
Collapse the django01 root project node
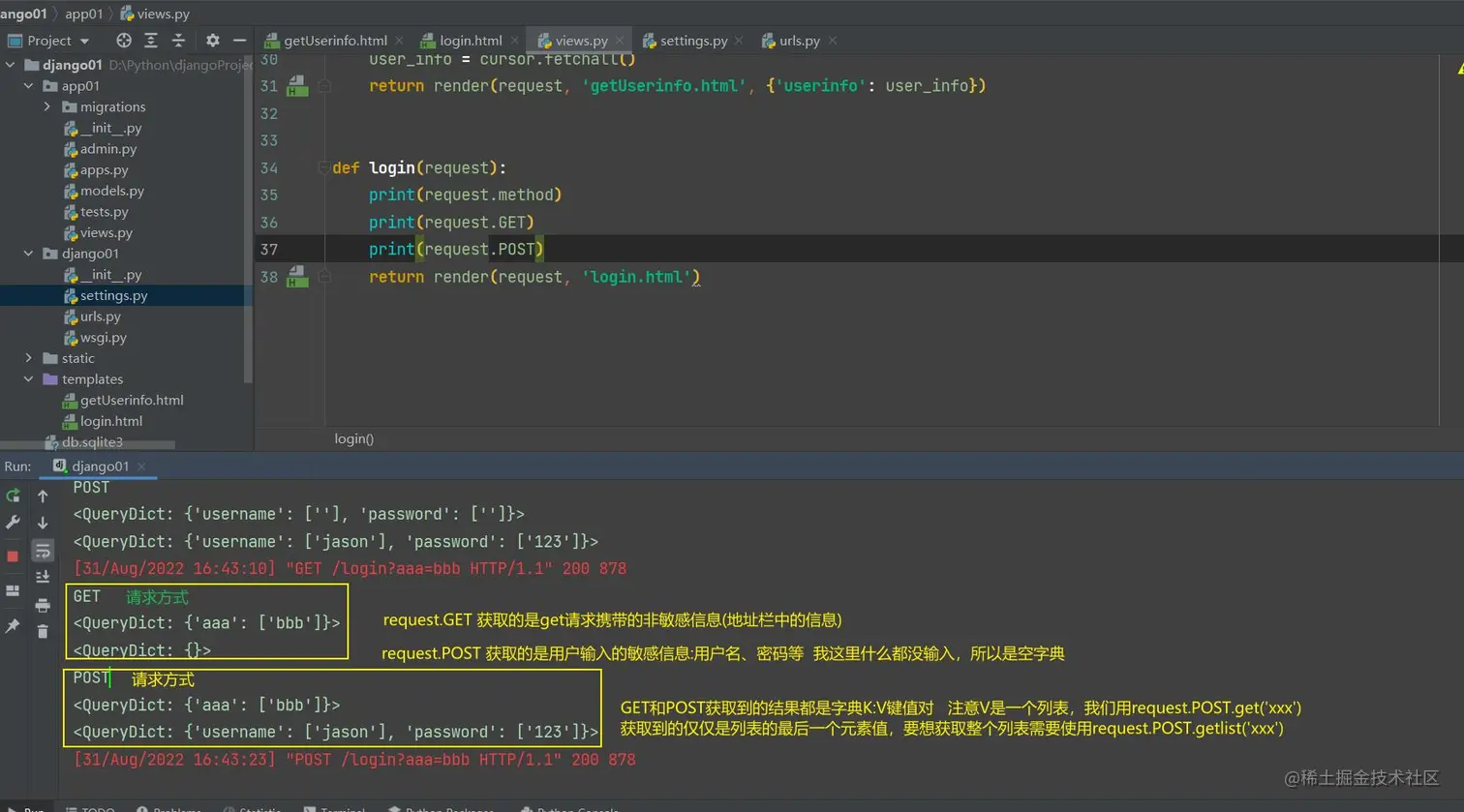pos(11,65)
